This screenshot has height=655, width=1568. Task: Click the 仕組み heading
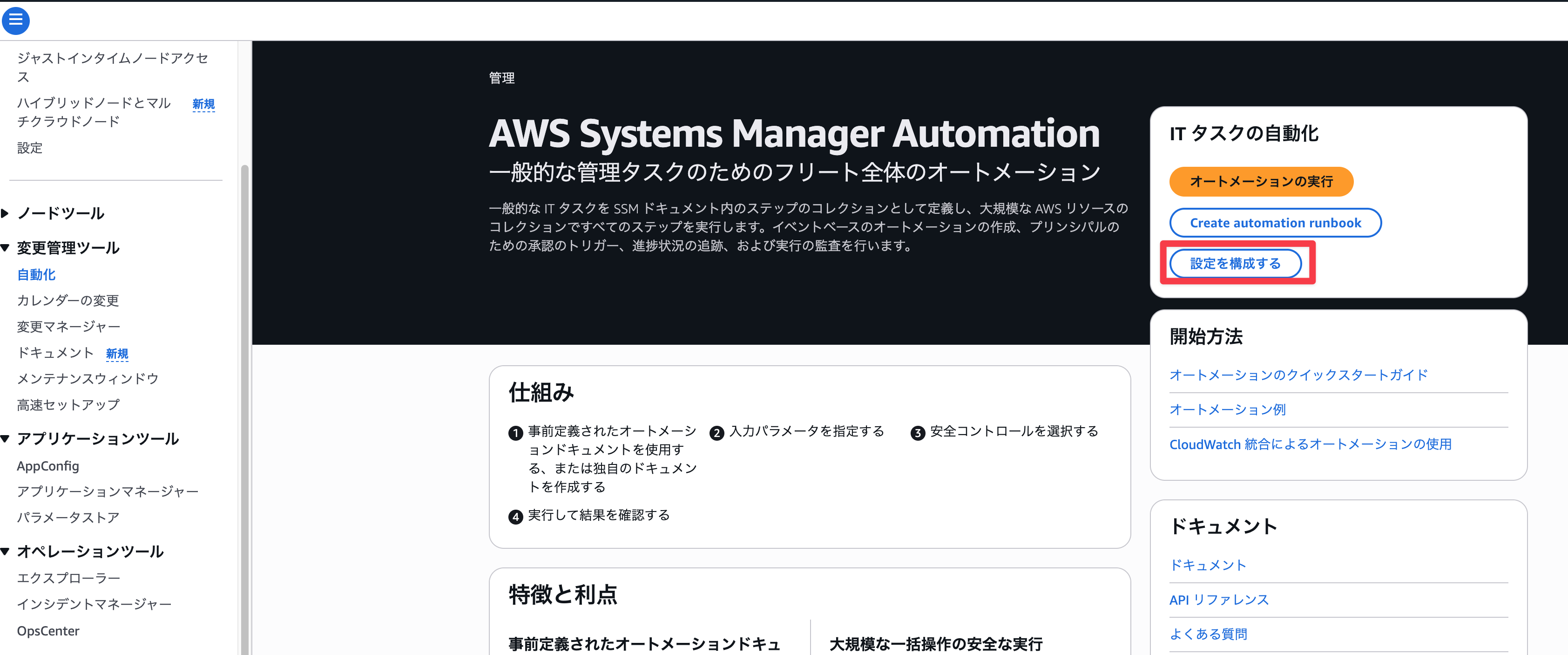[x=541, y=392]
